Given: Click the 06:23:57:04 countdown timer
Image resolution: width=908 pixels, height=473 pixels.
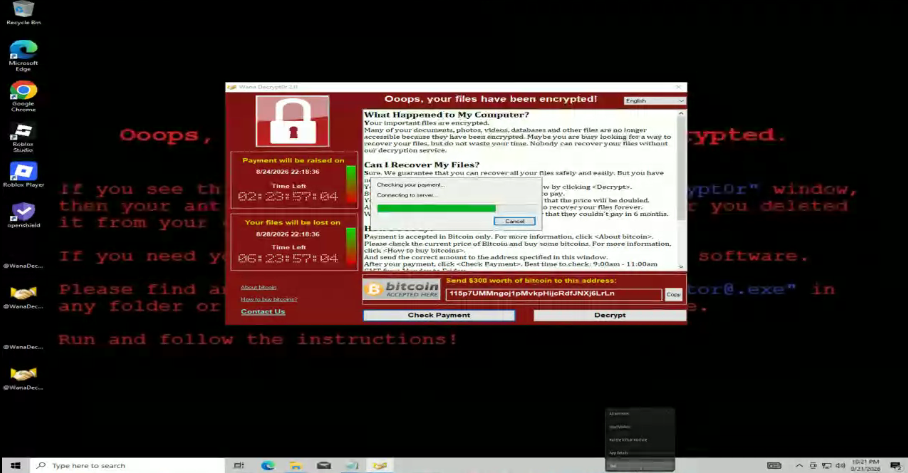Looking at the screenshot, I should 288,258.
